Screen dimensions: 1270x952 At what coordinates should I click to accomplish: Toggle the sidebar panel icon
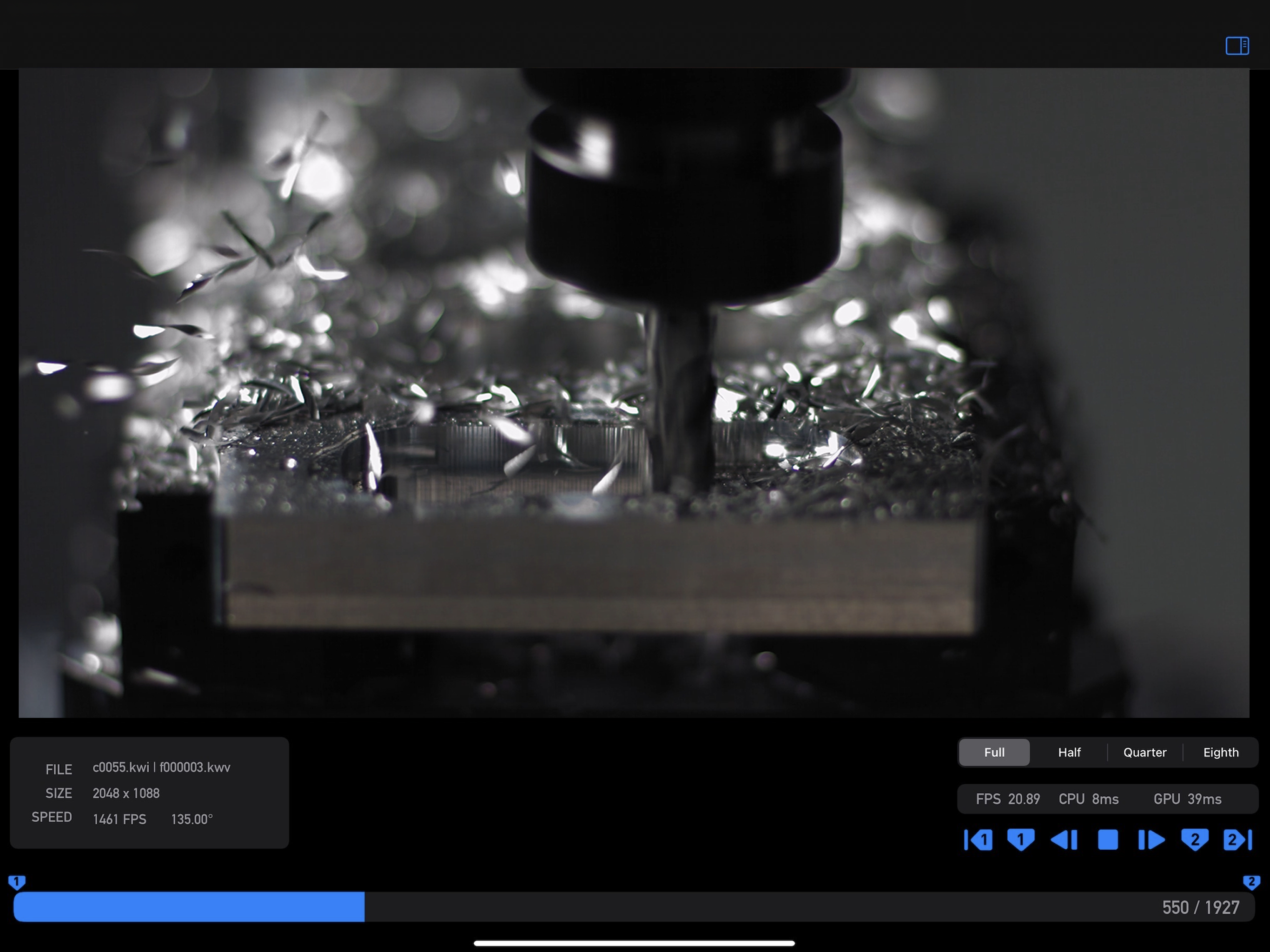(x=1237, y=46)
